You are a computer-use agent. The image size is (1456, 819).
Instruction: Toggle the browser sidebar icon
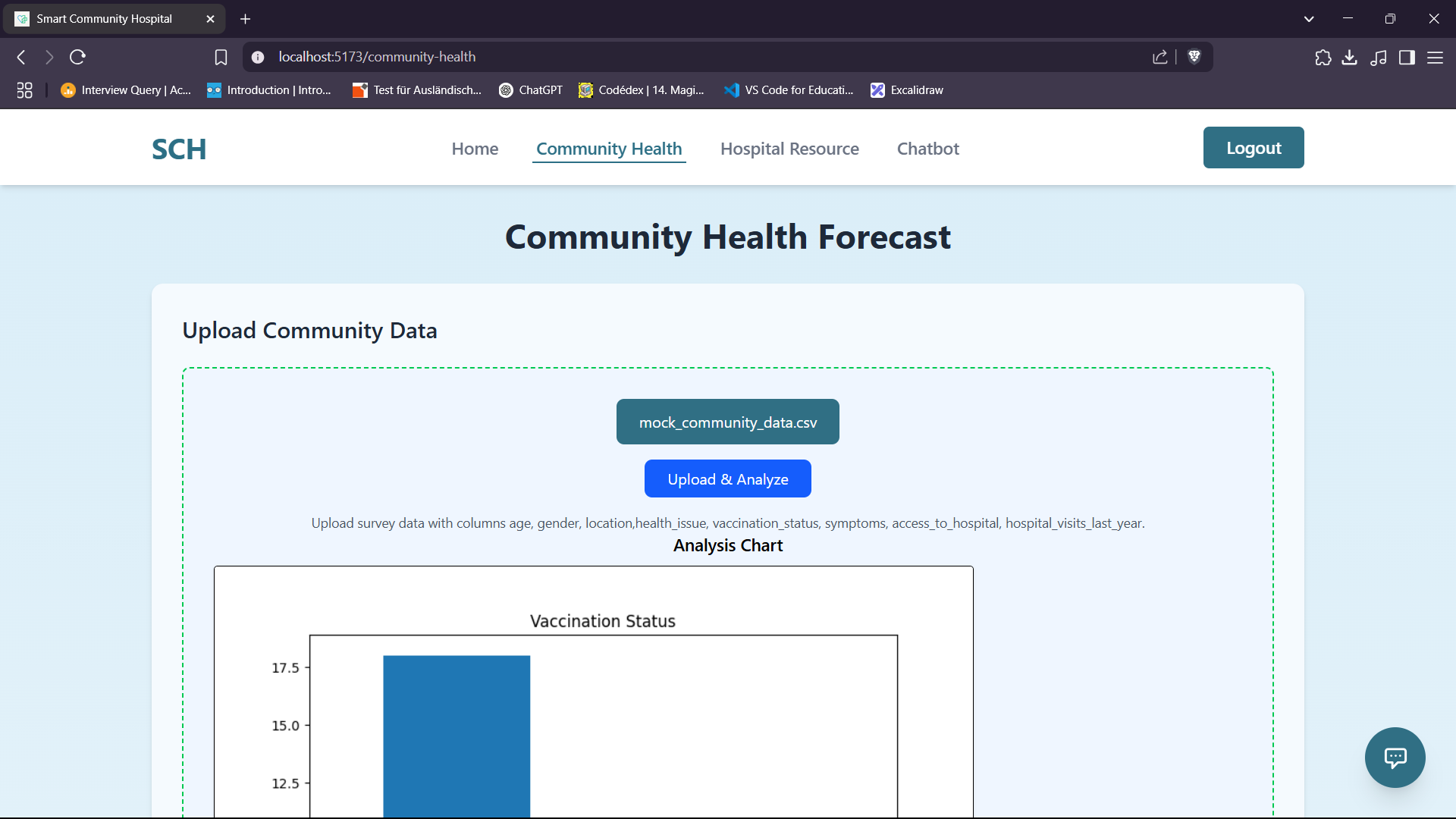(1407, 57)
